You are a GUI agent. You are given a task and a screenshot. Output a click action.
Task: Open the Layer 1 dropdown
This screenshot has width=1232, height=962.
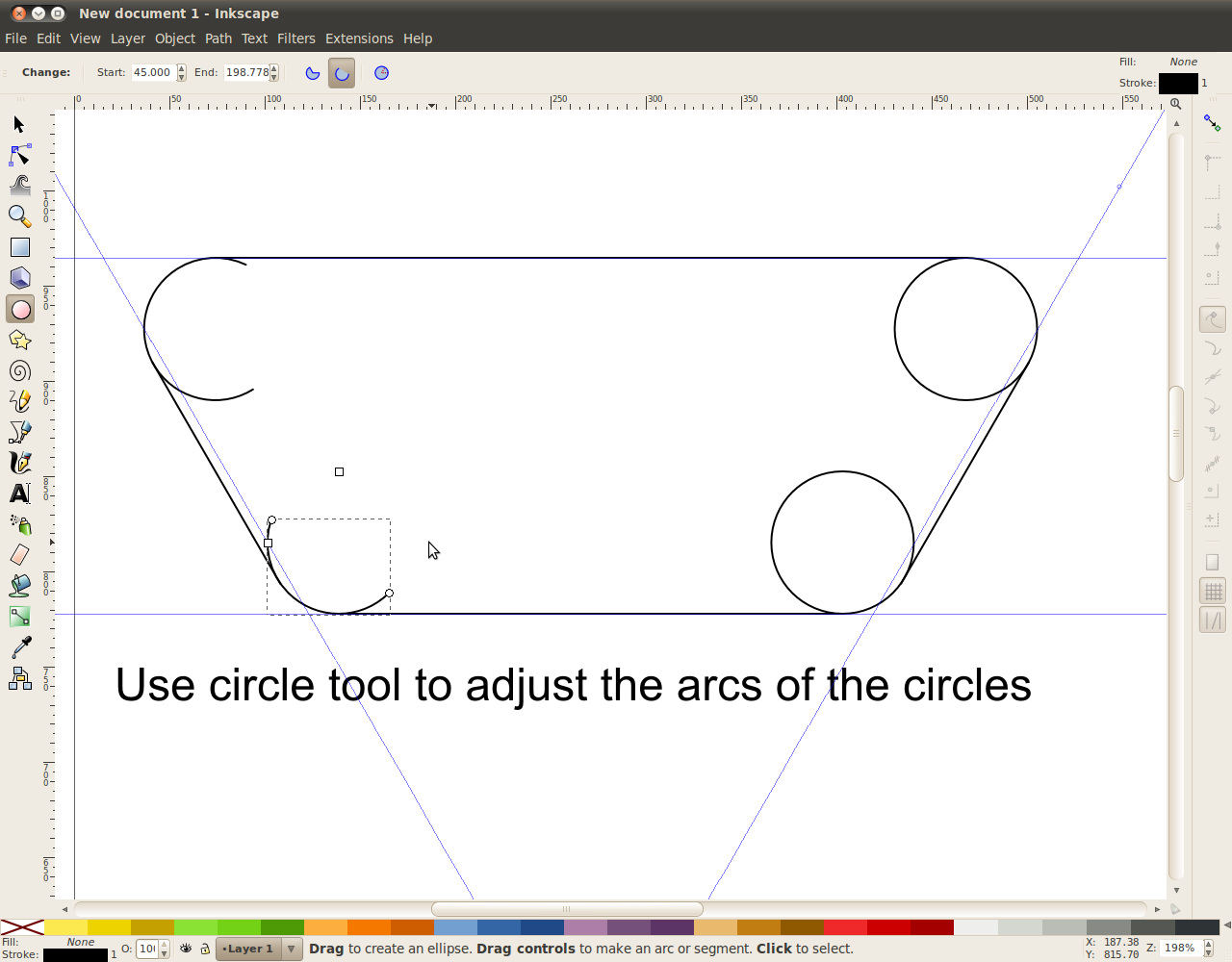pos(291,949)
